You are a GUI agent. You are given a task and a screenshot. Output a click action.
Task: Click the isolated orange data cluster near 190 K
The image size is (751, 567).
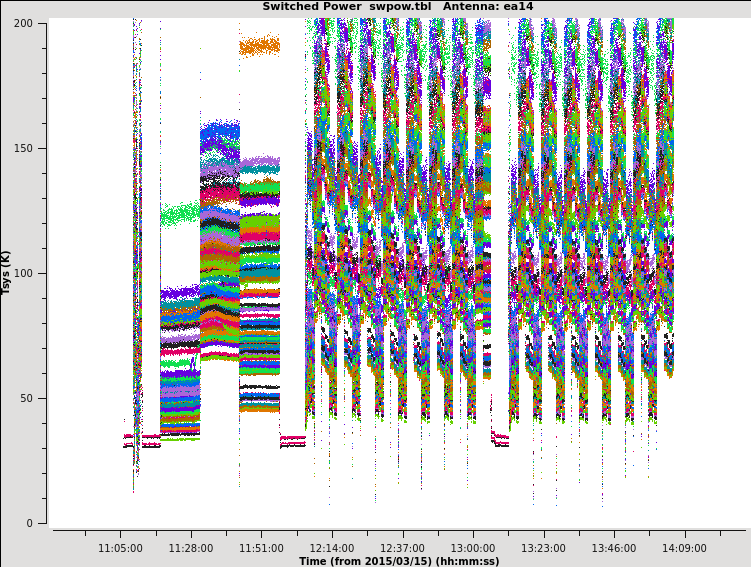pos(260,46)
